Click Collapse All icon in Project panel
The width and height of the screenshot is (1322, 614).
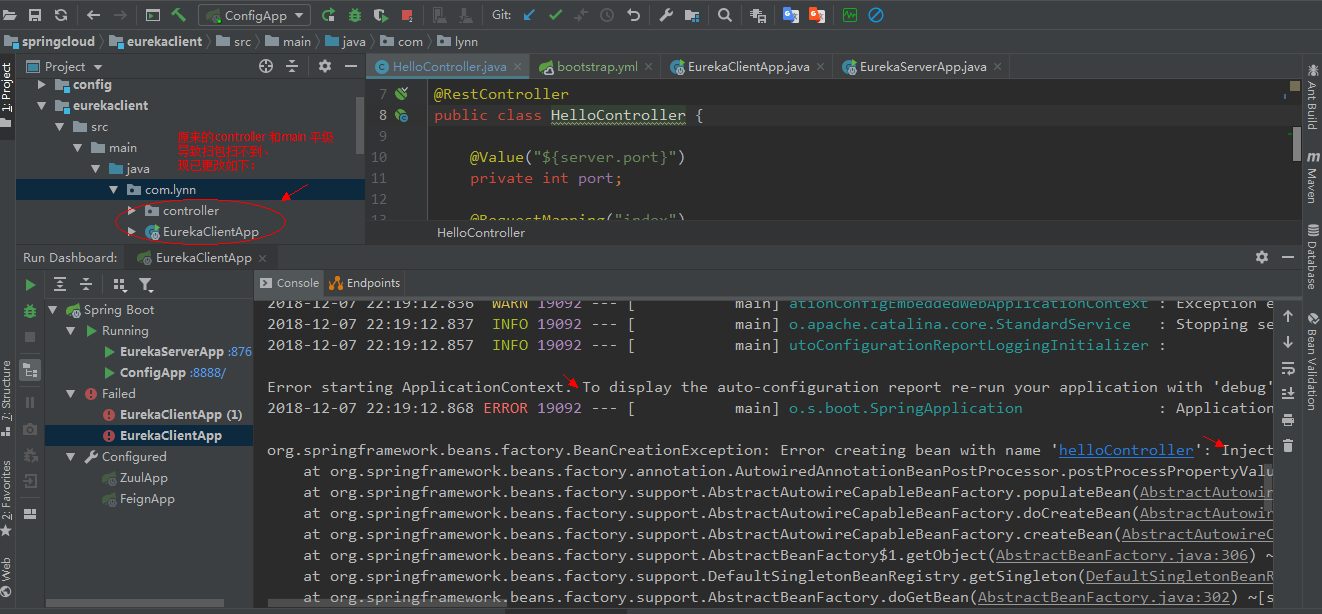point(292,66)
